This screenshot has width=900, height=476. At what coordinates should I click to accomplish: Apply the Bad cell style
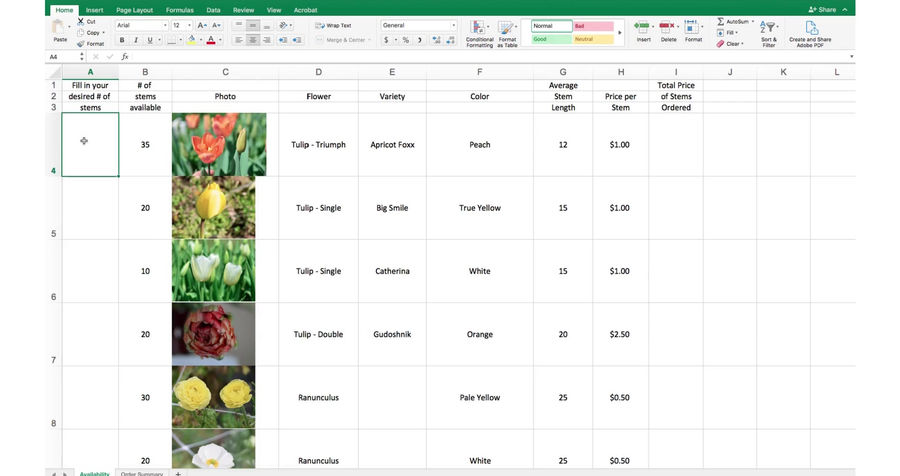(593, 26)
